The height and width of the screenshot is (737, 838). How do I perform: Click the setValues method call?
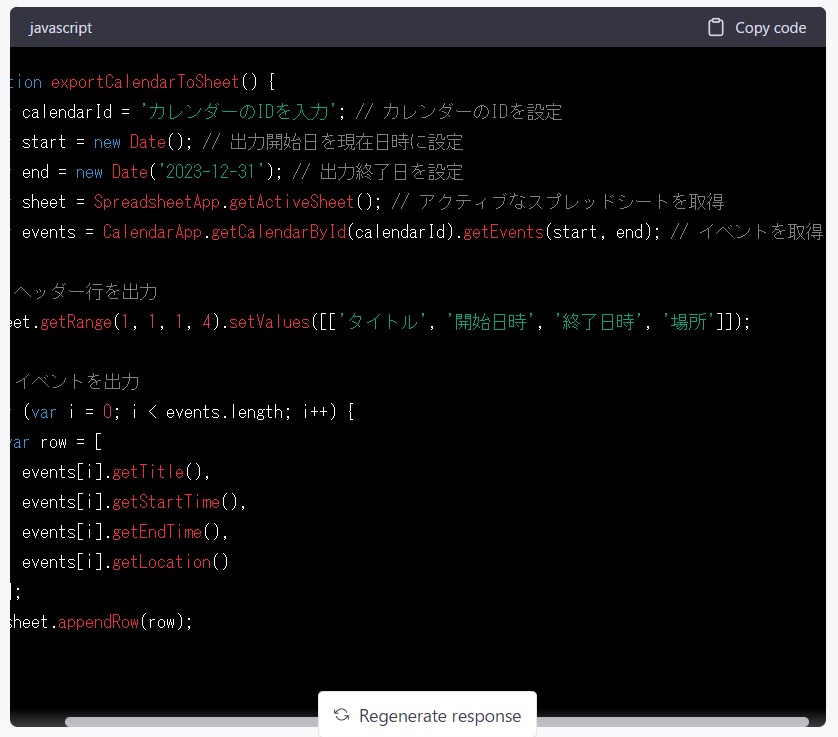pos(269,322)
